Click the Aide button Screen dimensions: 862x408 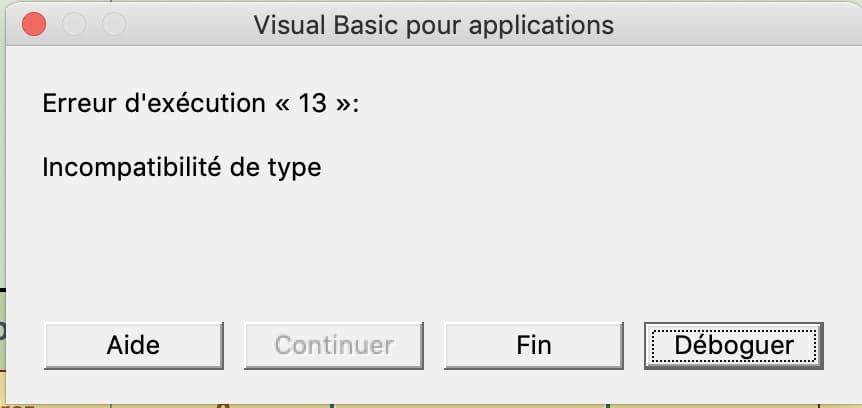[x=133, y=345]
